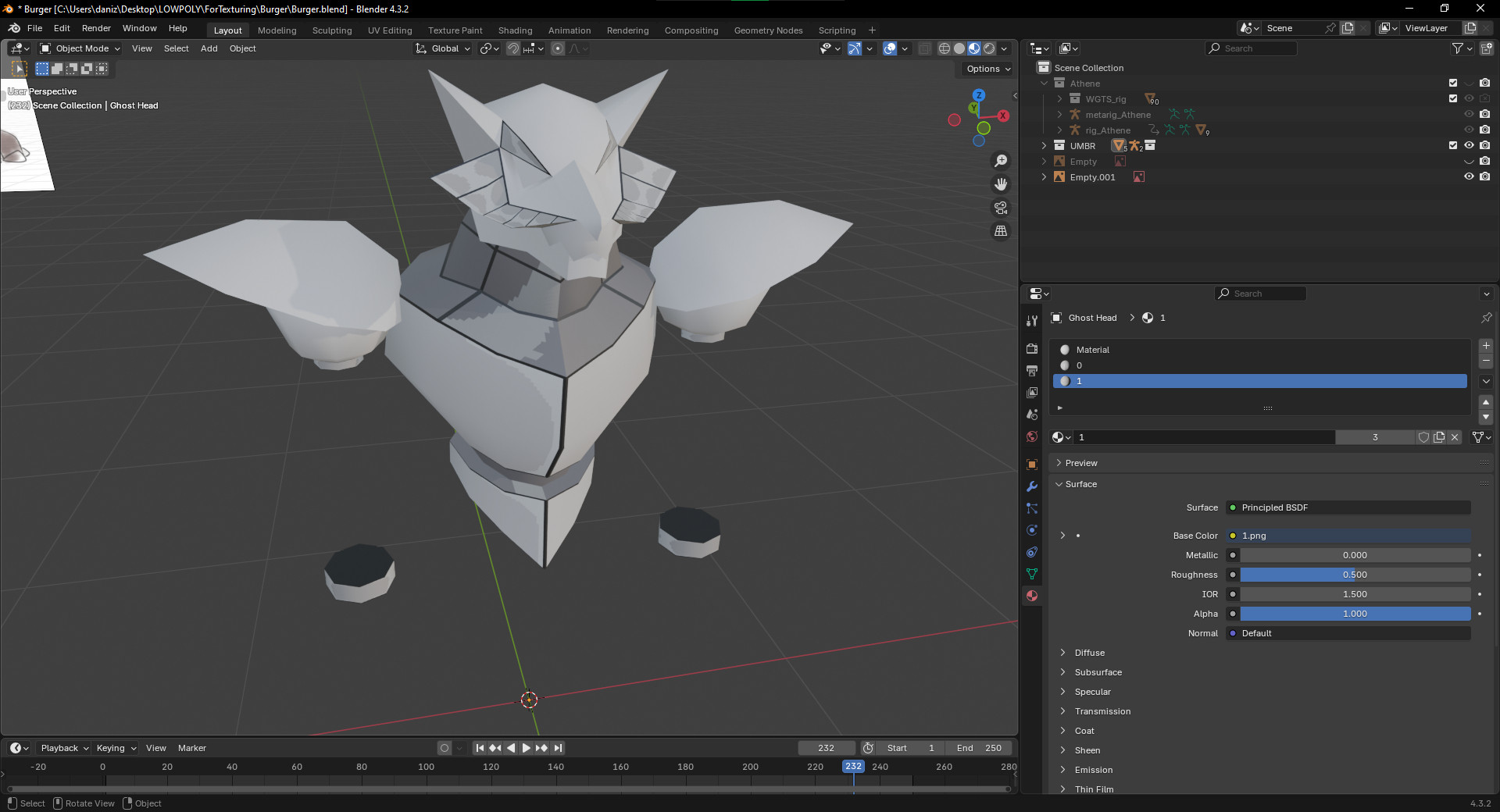This screenshot has height=812, width=1500.
Task: Open the Scene properties tab
Action: pos(1032,415)
